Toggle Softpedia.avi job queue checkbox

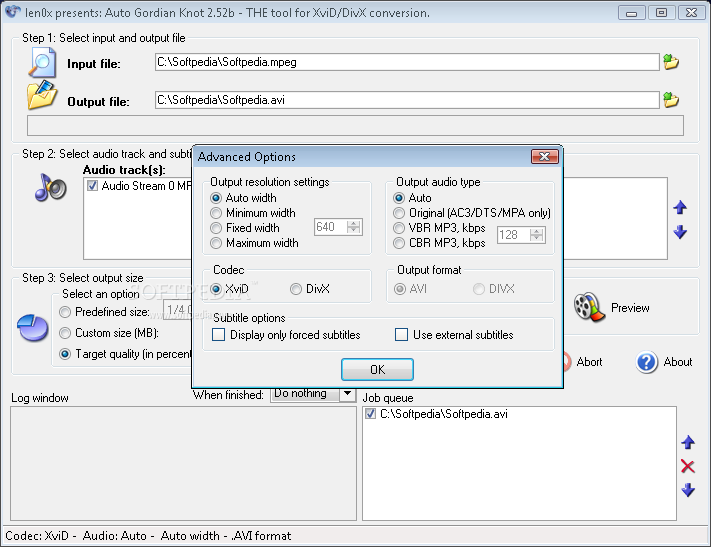pyautogui.click(x=370, y=414)
